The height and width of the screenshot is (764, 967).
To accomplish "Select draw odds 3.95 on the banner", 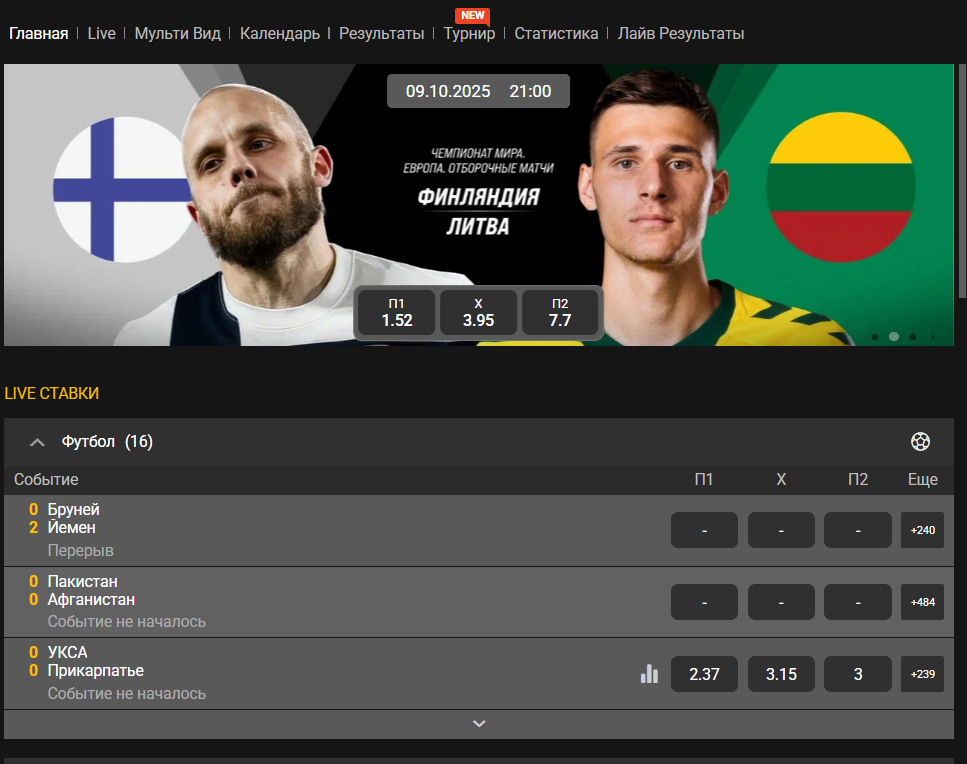I will tap(479, 313).
